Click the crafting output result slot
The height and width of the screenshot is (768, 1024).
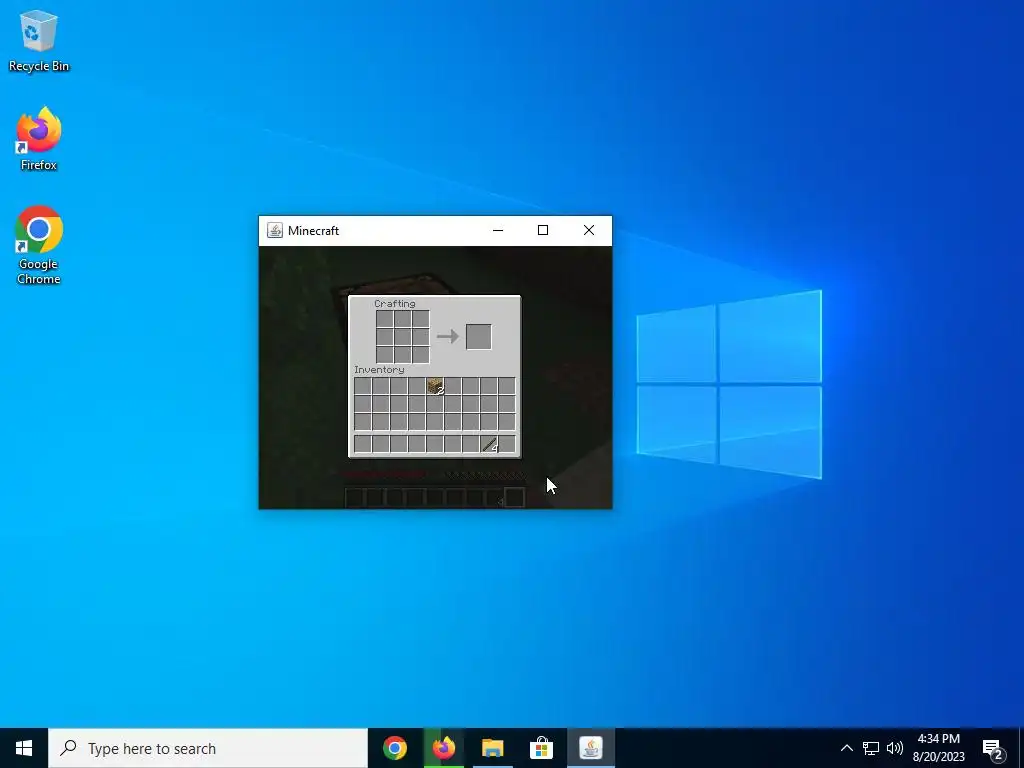479,336
